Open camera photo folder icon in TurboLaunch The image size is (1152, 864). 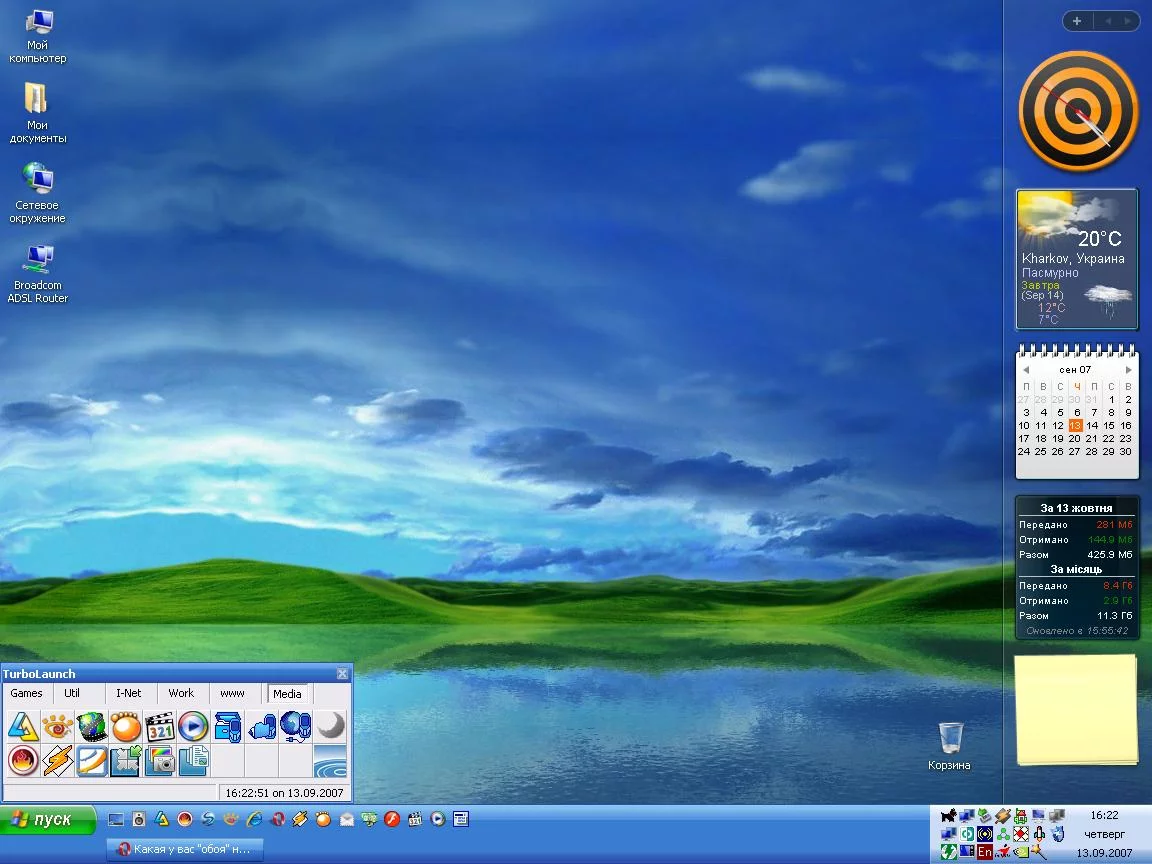159,760
